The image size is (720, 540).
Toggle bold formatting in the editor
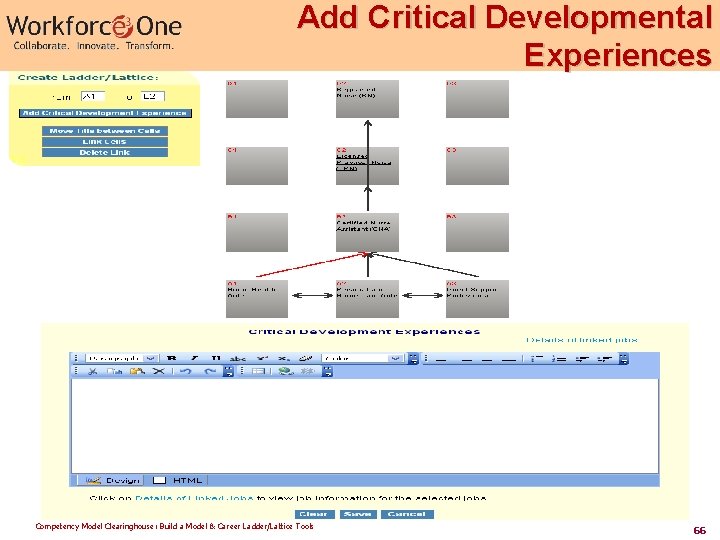172,358
